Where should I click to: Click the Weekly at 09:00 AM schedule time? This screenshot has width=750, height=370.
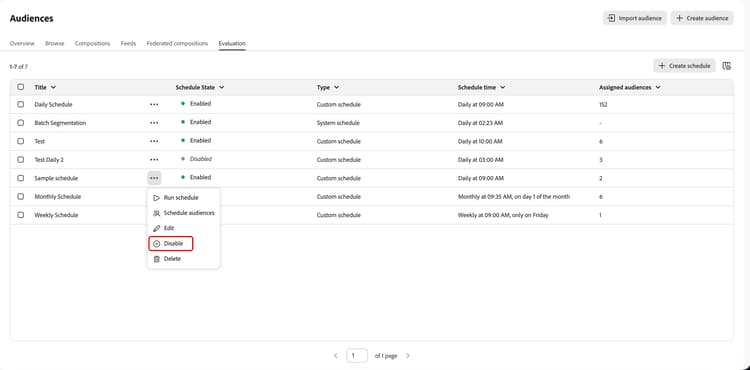tap(503, 215)
